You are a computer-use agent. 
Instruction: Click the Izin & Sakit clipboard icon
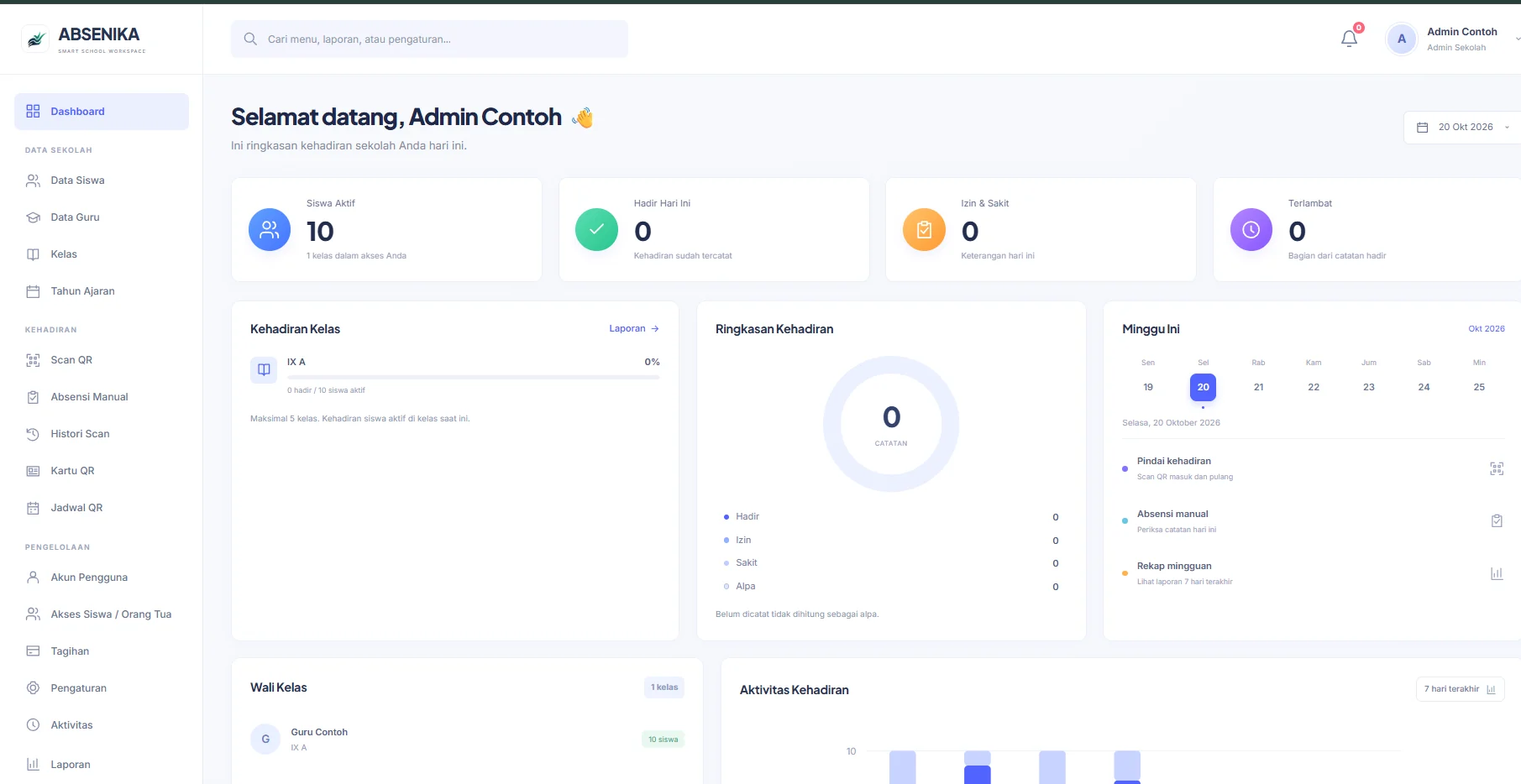tap(924, 229)
